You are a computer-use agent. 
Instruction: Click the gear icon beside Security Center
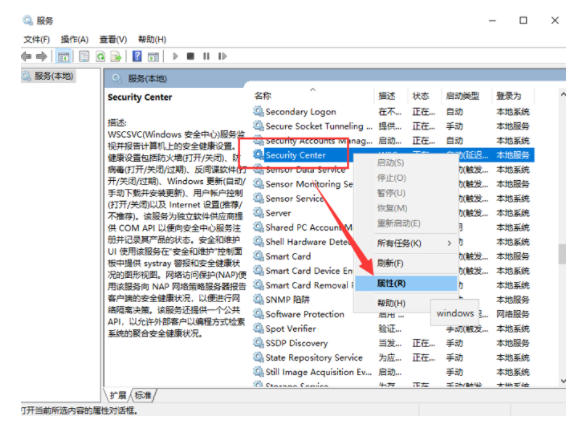pyautogui.click(x=258, y=154)
